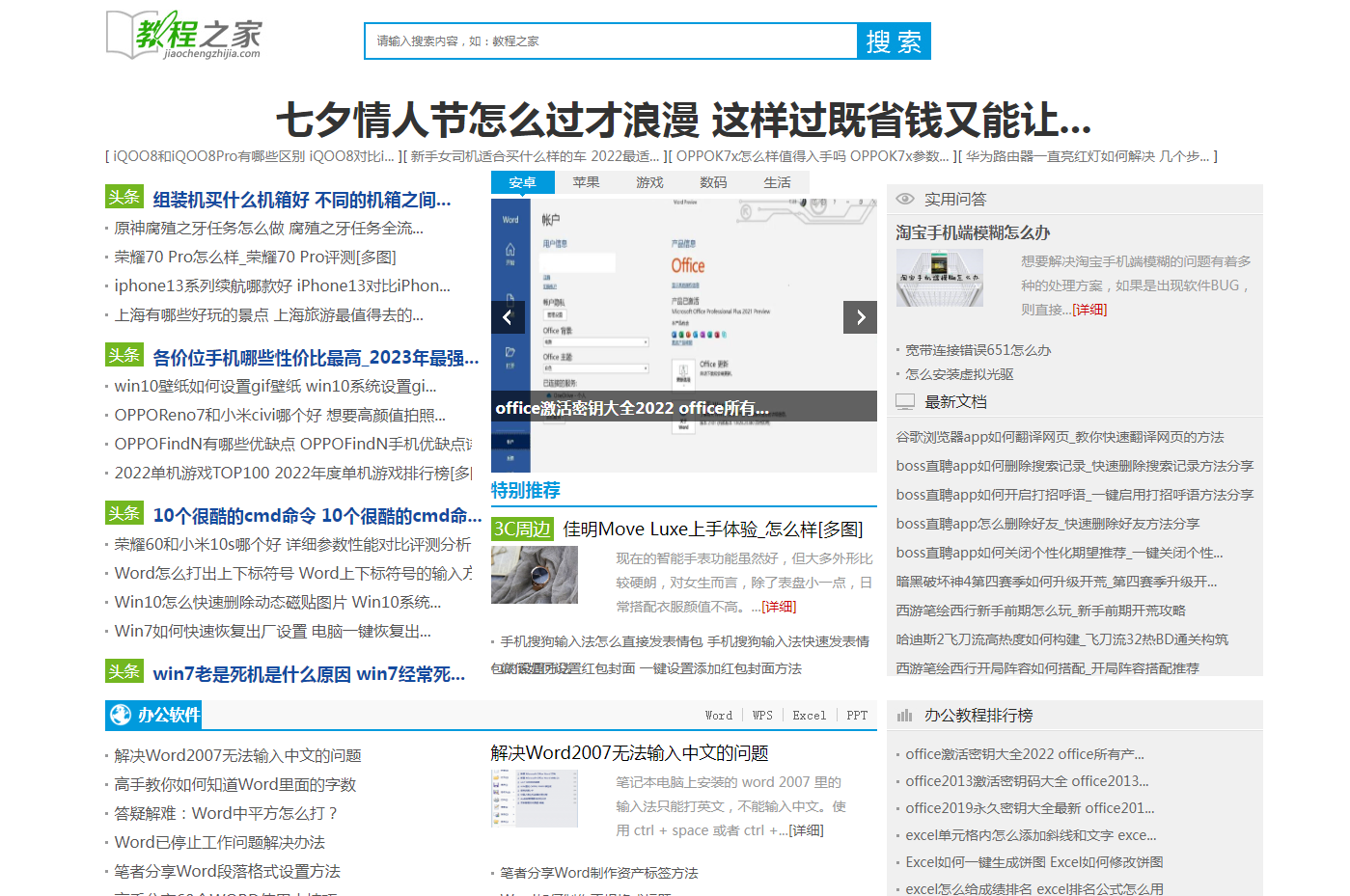Screen dimensions: 1350x896
Task: Open 手机搜狗输入法怎么直接发表情包 article
Action: 684,641
